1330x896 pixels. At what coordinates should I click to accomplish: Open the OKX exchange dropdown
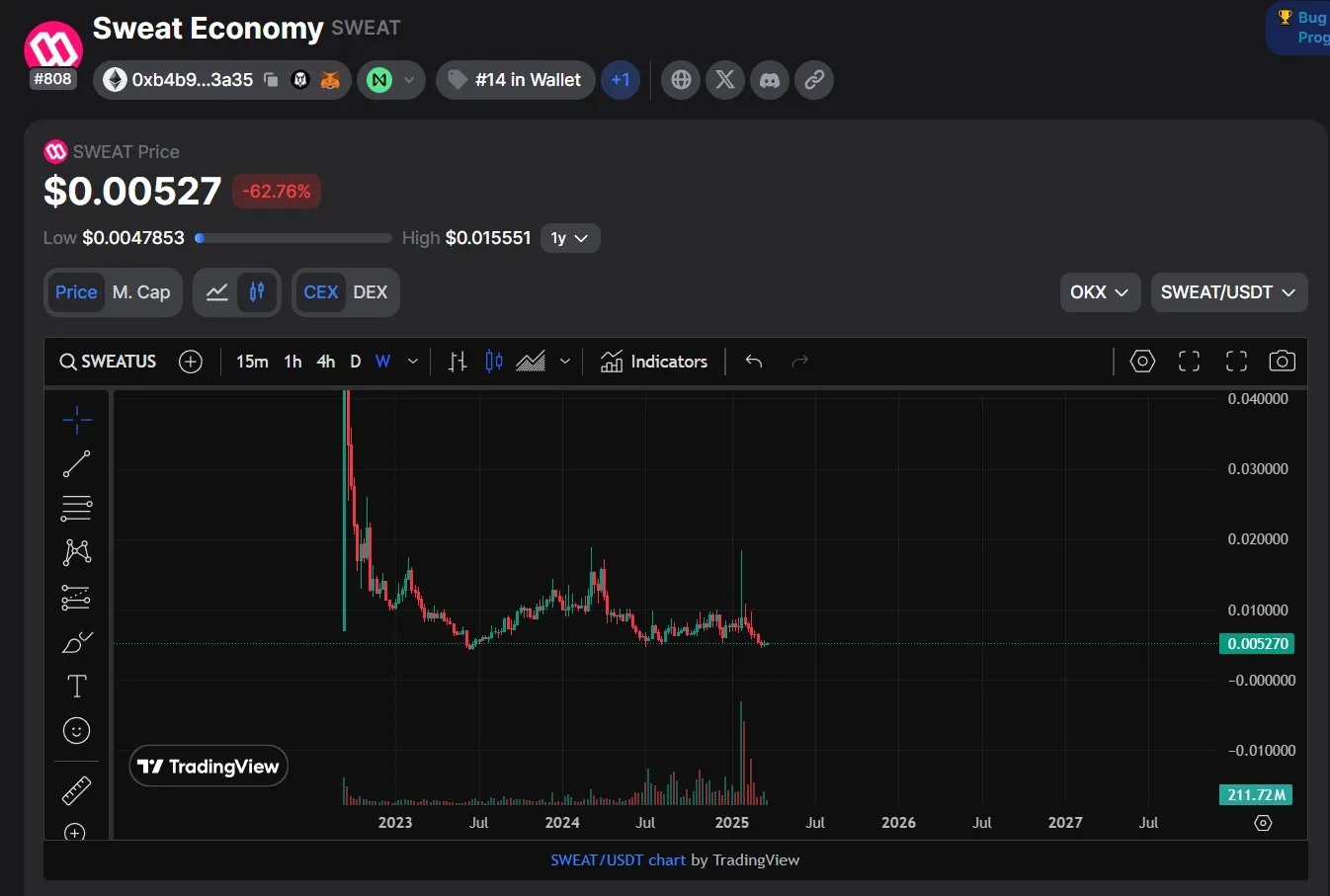[x=1099, y=292]
